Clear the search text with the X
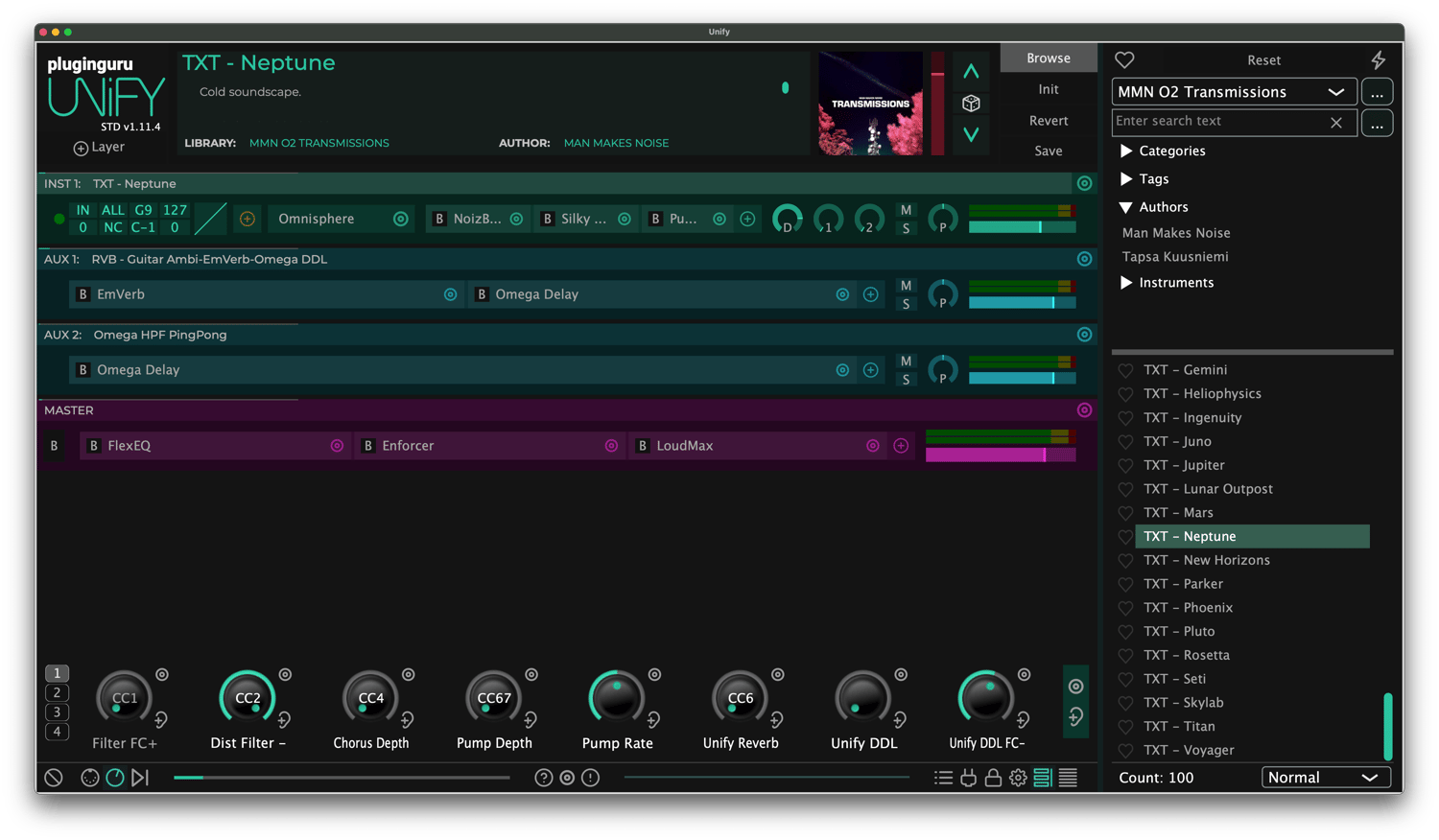The width and height of the screenshot is (1439, 840). tap(1336, 123)
